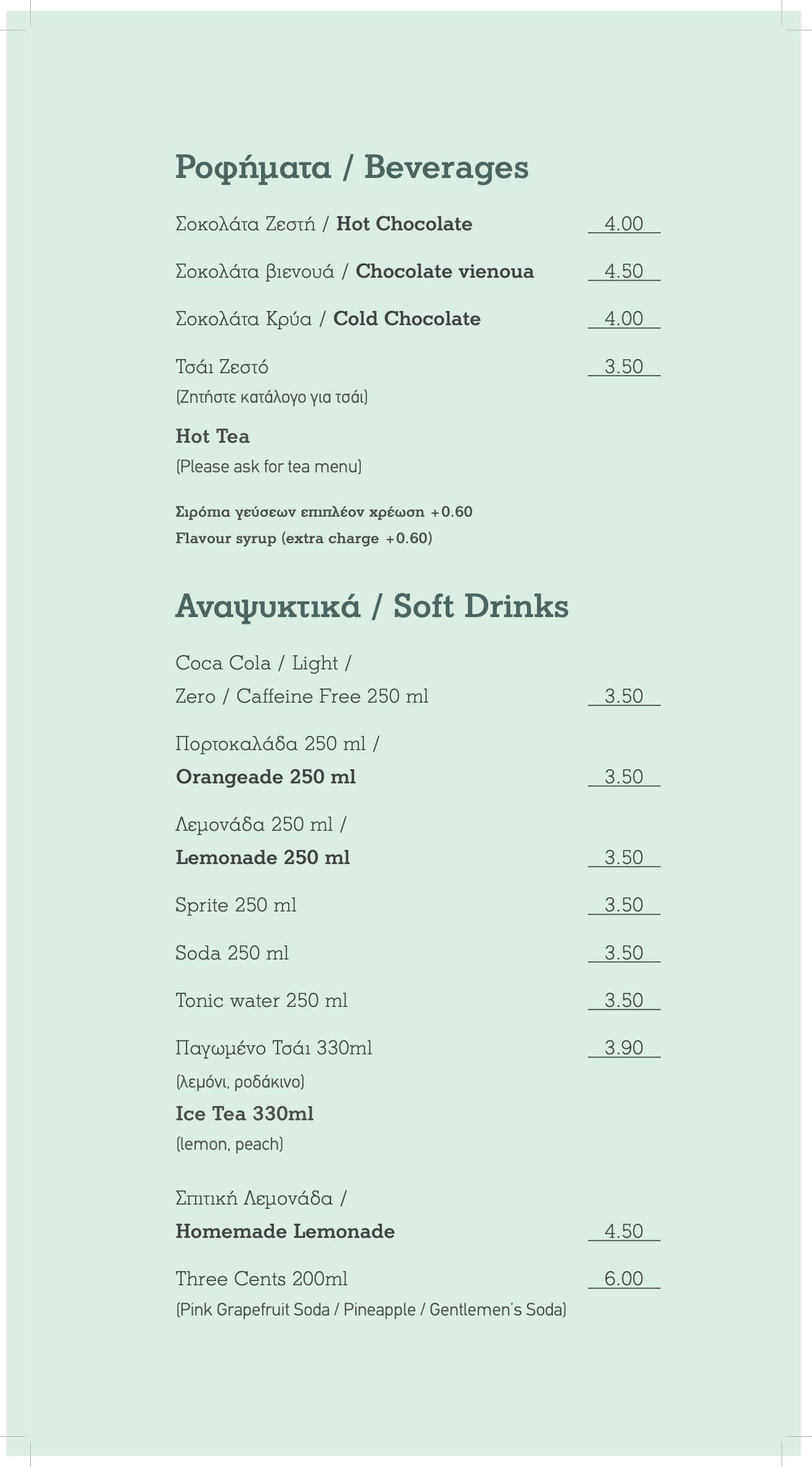Click the Zero / Caffeine Free 250 ml line
Image resolution: width=812 pixels, height=1467 pixels.
pyautogui.click(x=302, y=697)
